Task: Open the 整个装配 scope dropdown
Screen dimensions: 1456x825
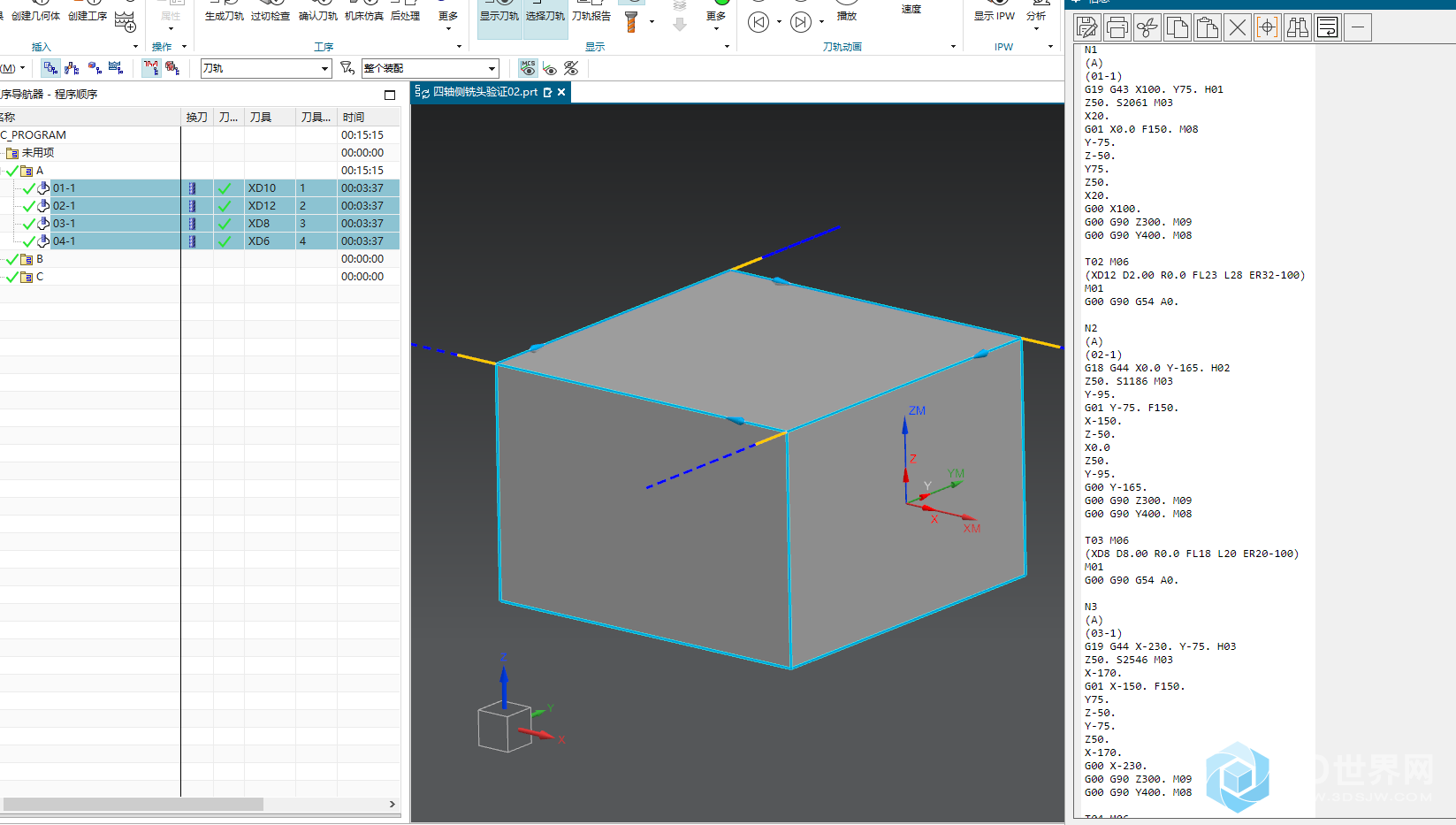Action: pyautogui.click(x=492, y=68)
